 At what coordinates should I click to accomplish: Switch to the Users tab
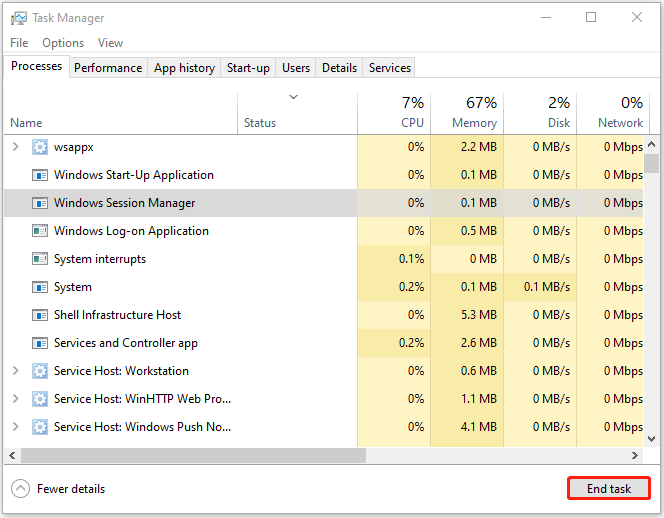(x=296, y=68)
